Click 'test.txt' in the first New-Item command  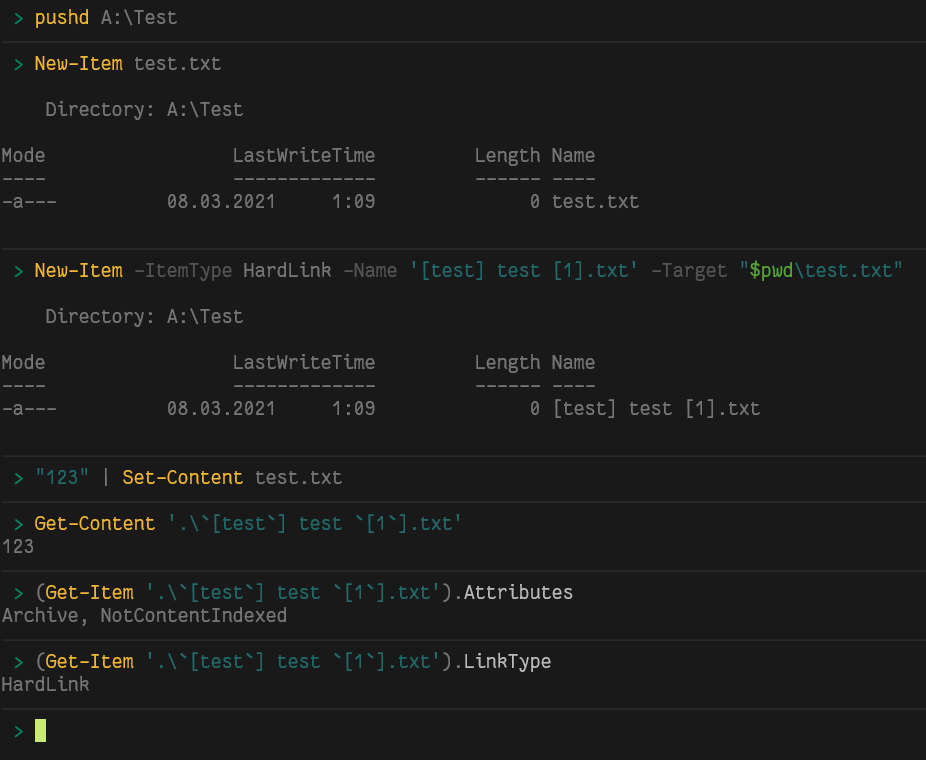(x=177, y=64)
